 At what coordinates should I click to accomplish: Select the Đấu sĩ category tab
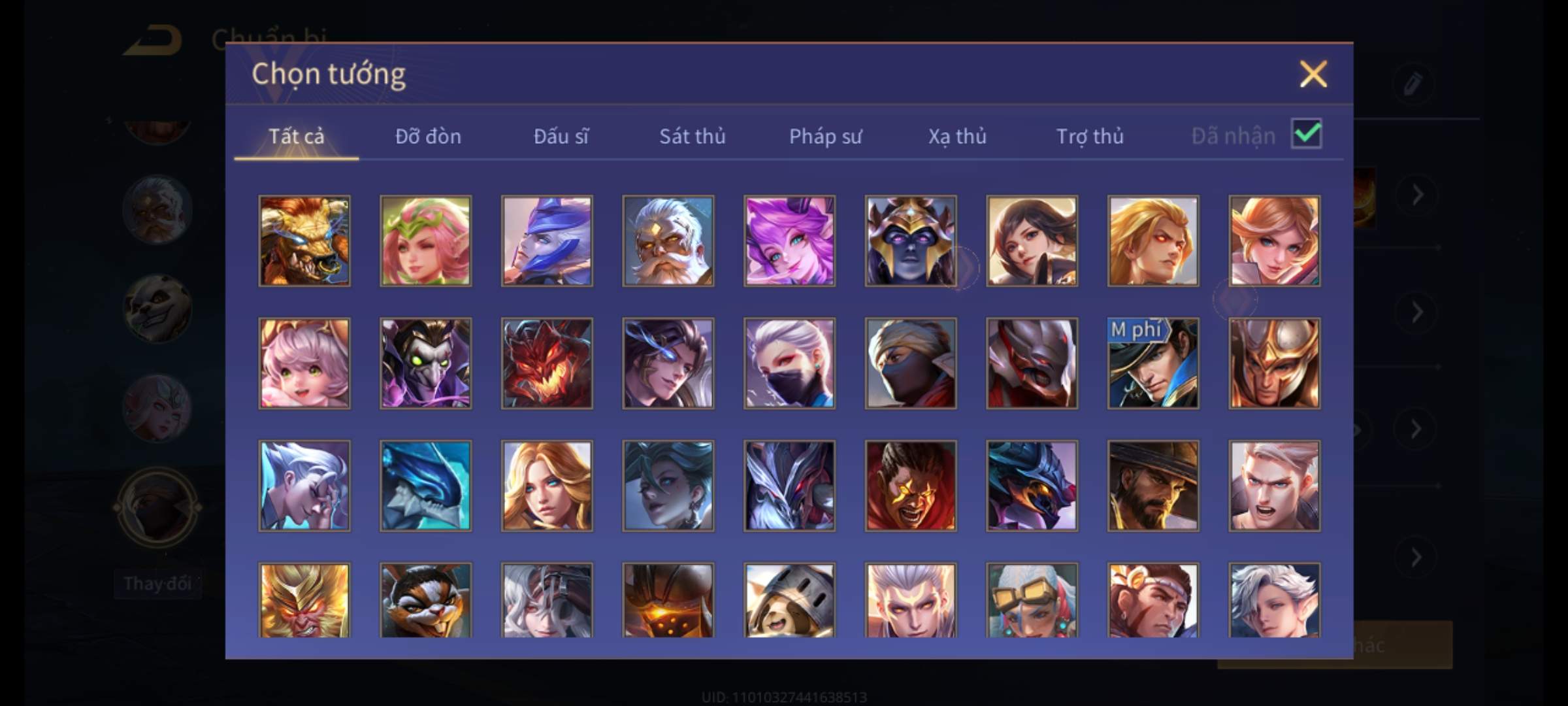(561, 136)
